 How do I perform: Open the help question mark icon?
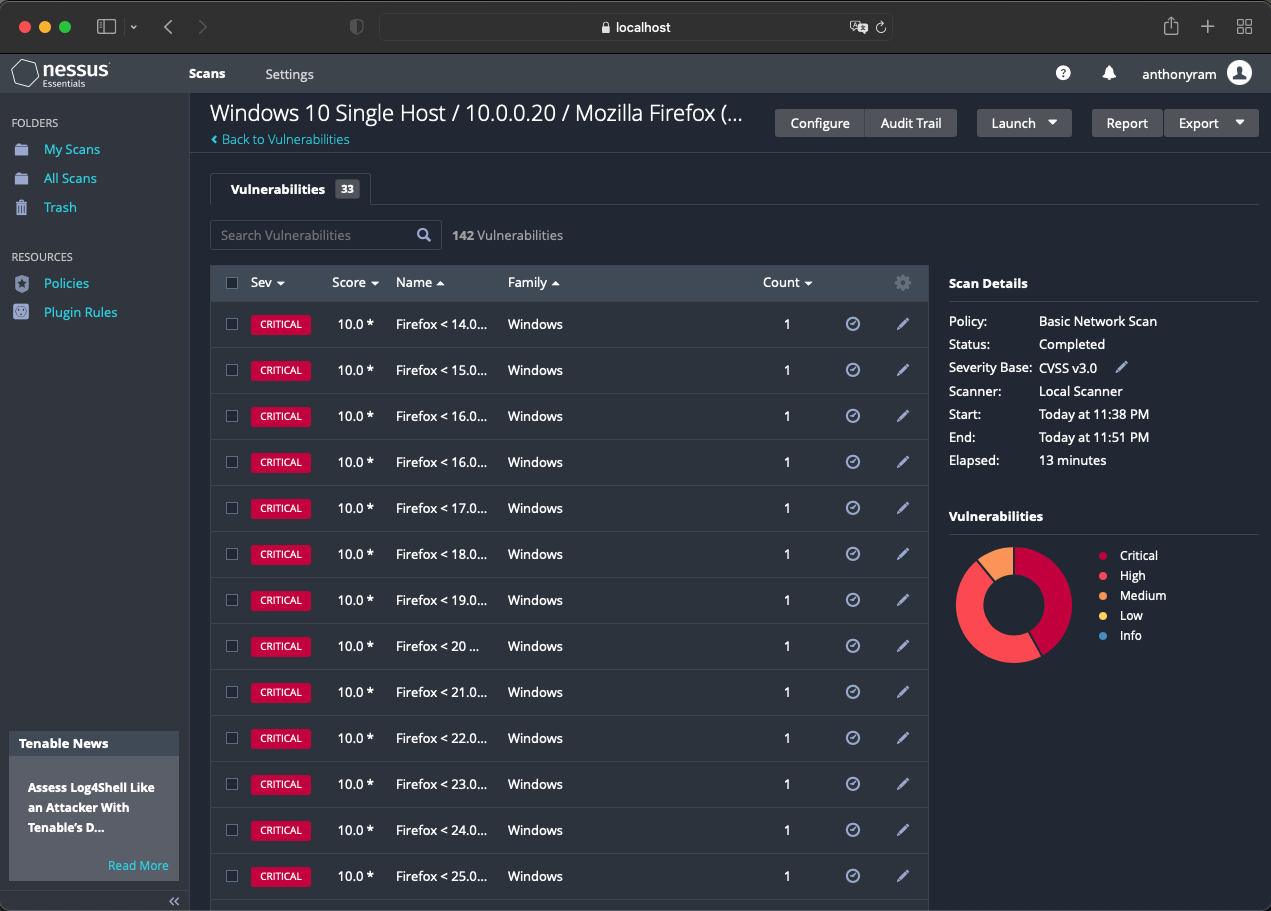1063,73
